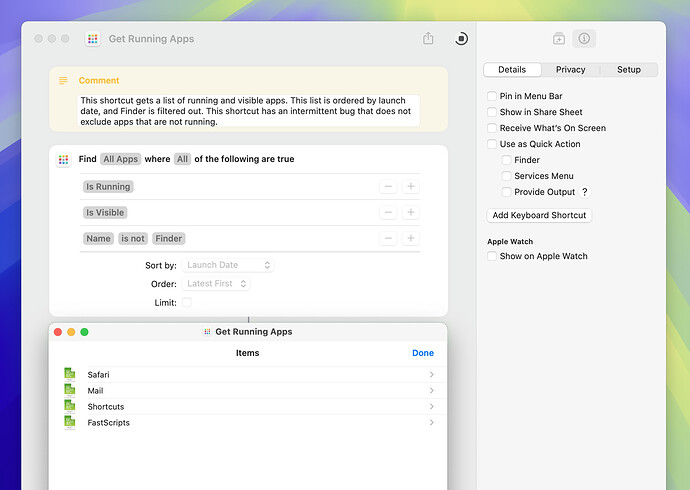Toggle the Limit checkbox

click(x=187, y=302)
